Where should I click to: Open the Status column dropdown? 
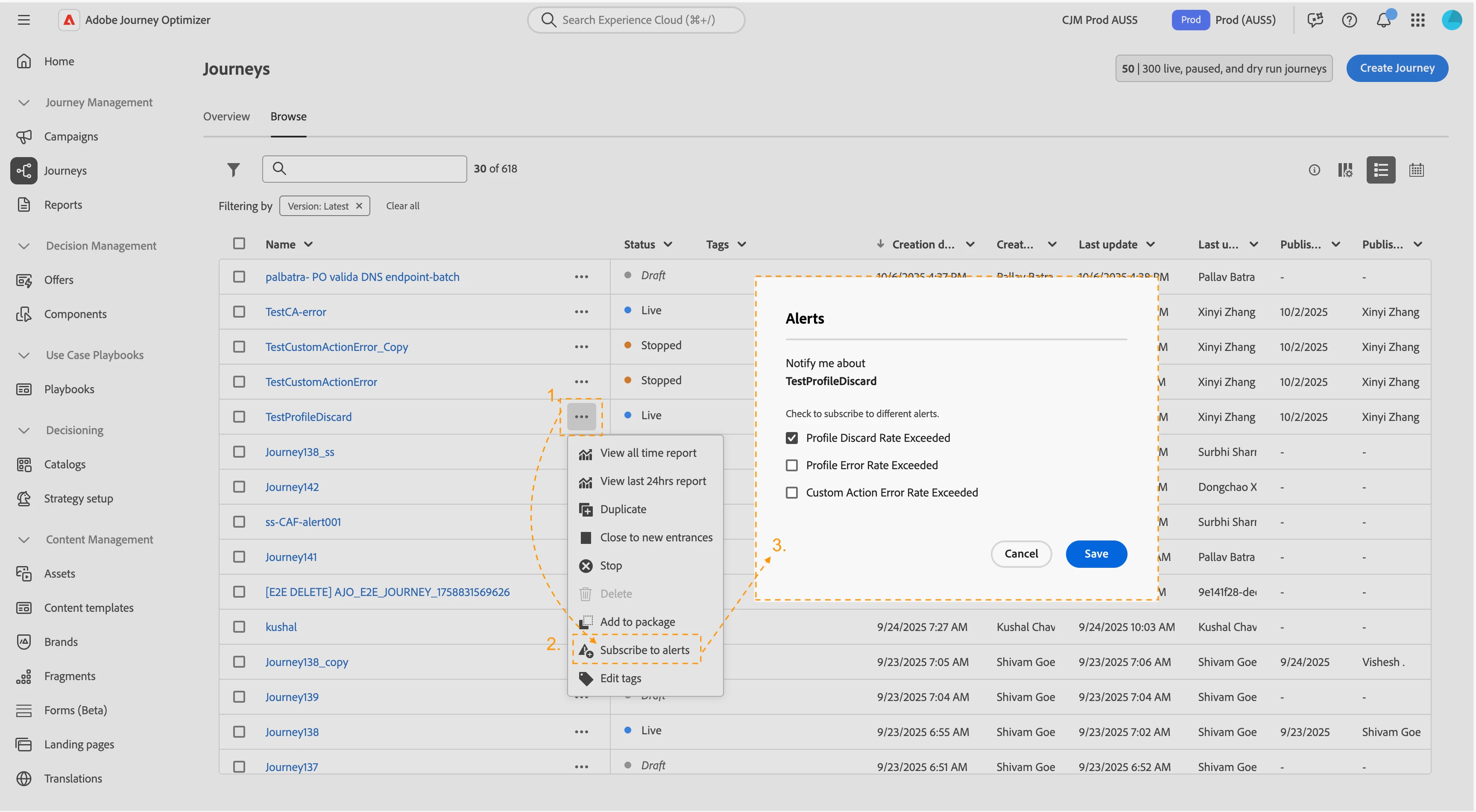(x=668, y=245)
